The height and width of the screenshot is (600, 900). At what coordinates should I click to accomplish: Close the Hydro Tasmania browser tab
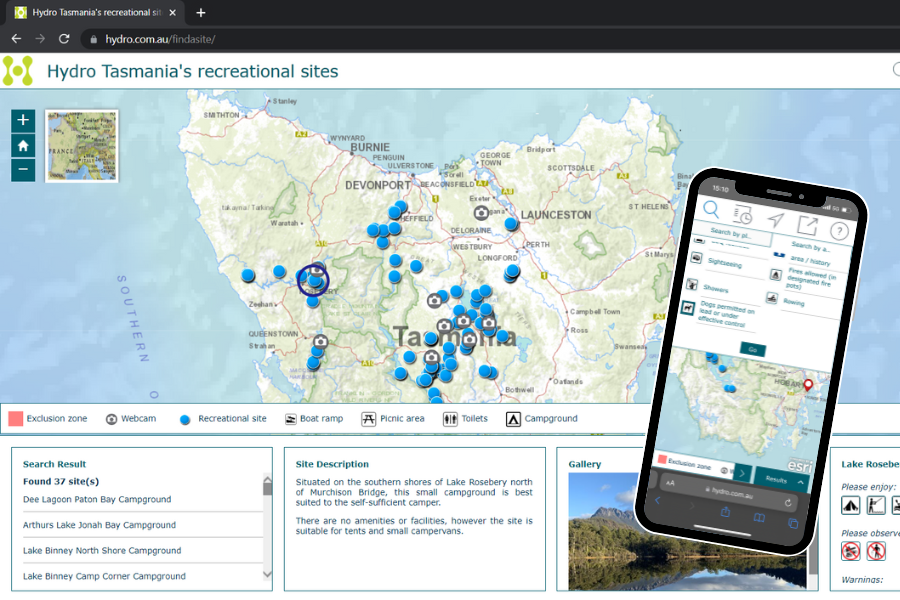(x=172, y=13)
